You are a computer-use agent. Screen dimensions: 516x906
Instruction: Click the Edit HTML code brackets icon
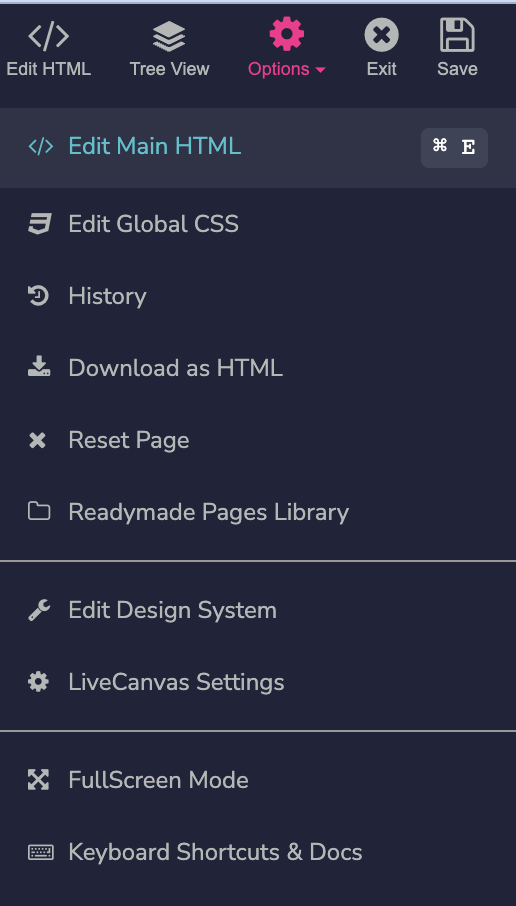pyautogui.click(x=49, y=36)
